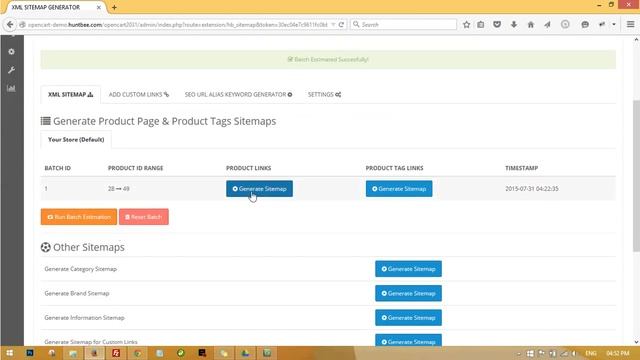Screen dimensions: 640x360
Task: Open the Windows Start button
Action: (x=9, y=353)
